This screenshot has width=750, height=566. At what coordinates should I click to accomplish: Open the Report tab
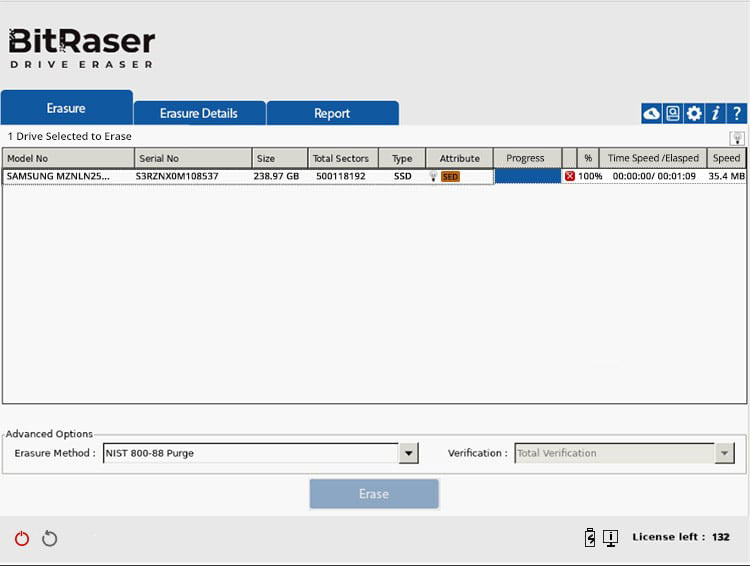coord(332,113)
